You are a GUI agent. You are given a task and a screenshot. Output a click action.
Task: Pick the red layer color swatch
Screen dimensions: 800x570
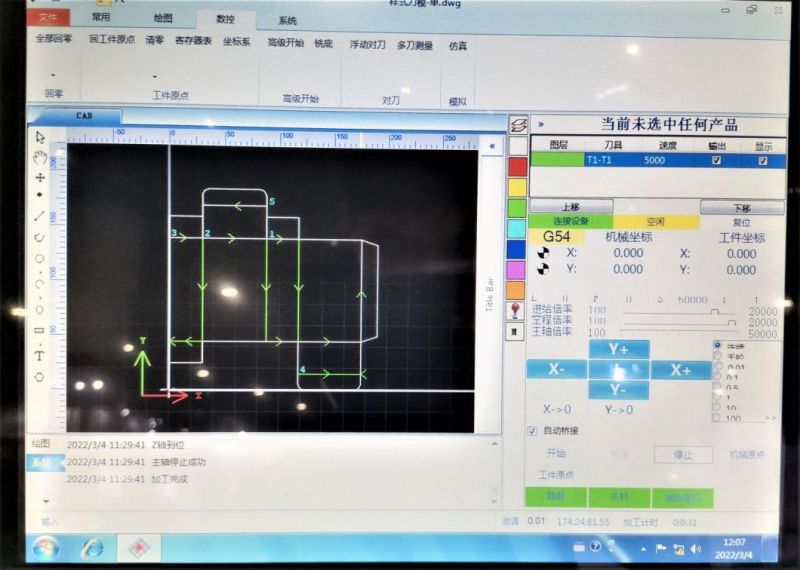tap(517, 167)
